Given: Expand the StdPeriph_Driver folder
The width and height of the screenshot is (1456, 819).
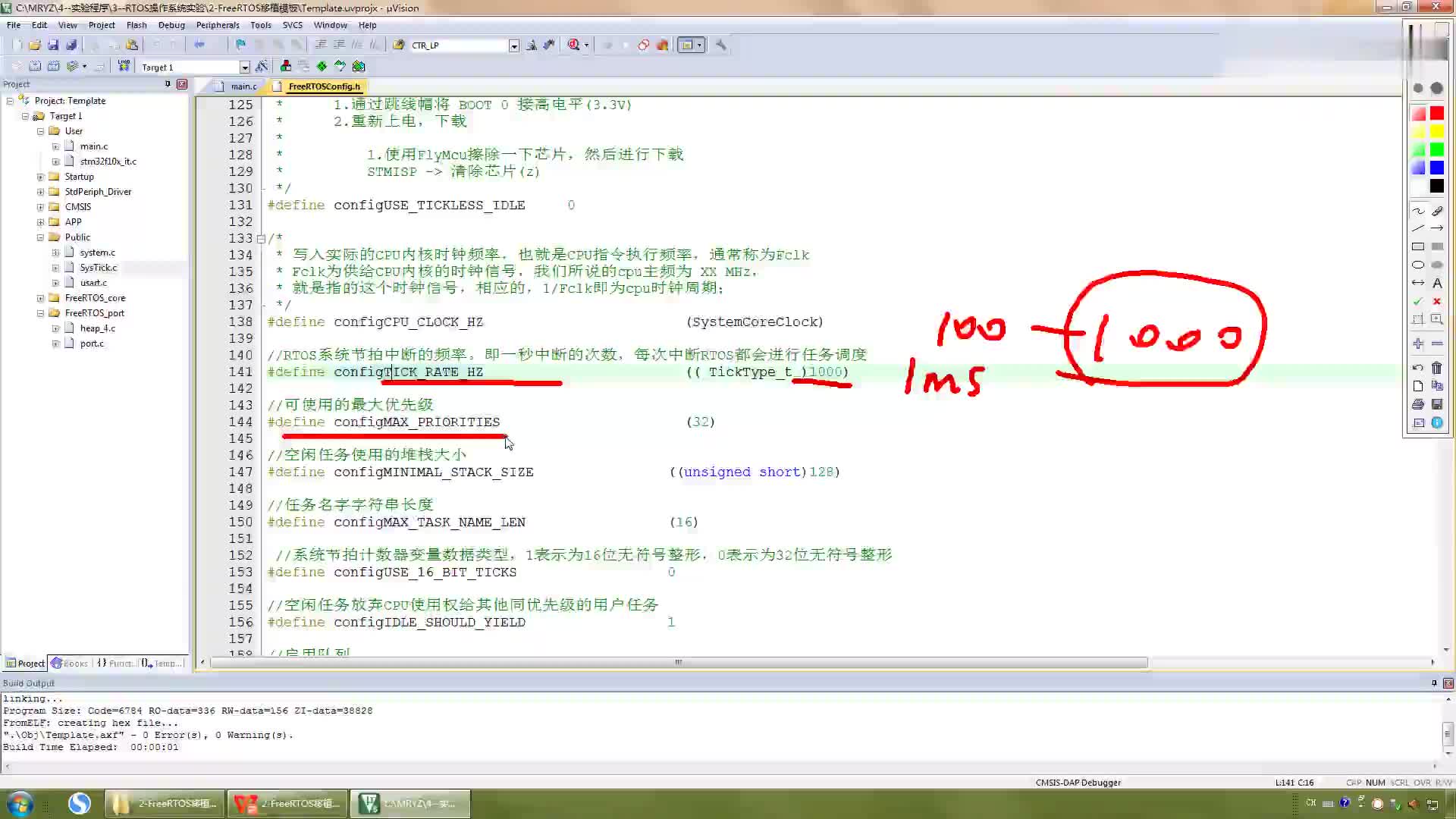Looking at the screenshot, I should 40,192.
